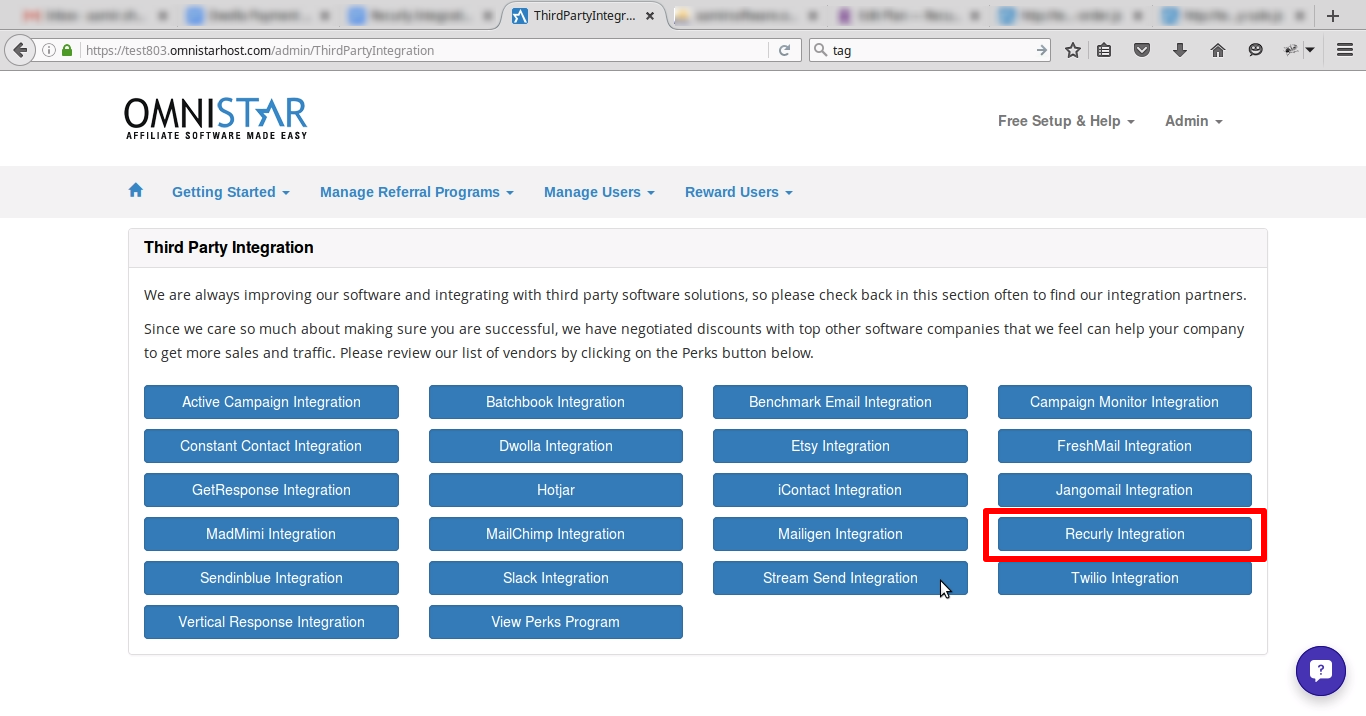
Task: Select Etsy Integration
Action: (840, 446)
